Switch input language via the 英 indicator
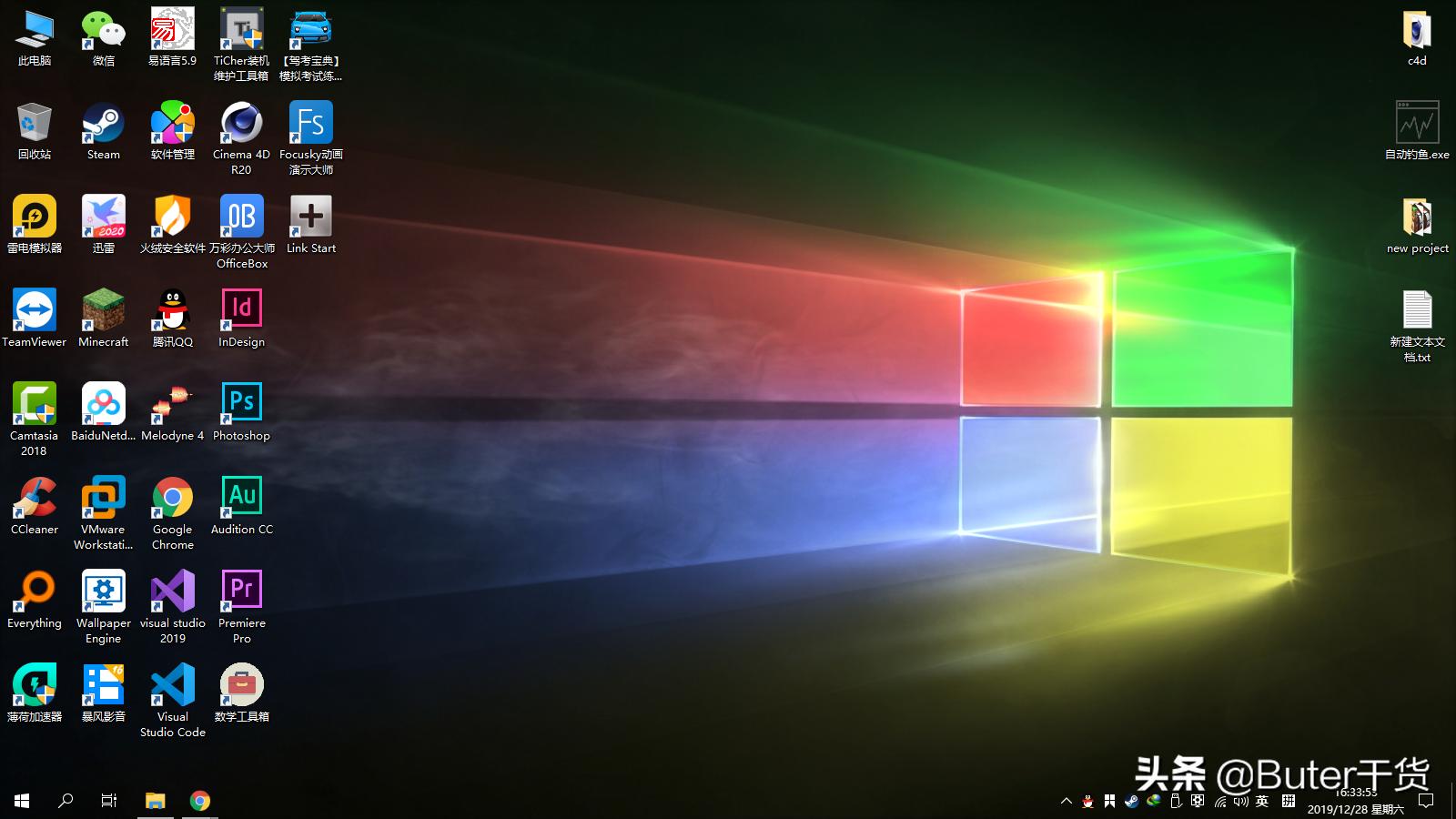The height and width of the screenshot is (819, 1456). coord(1263,802)
